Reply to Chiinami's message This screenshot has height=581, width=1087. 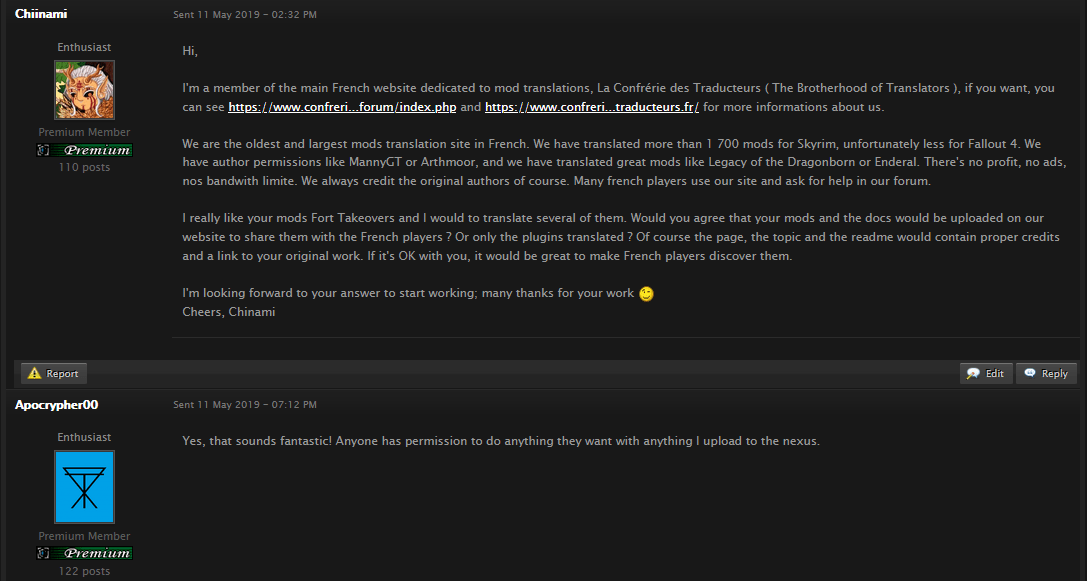[1046, 373]
